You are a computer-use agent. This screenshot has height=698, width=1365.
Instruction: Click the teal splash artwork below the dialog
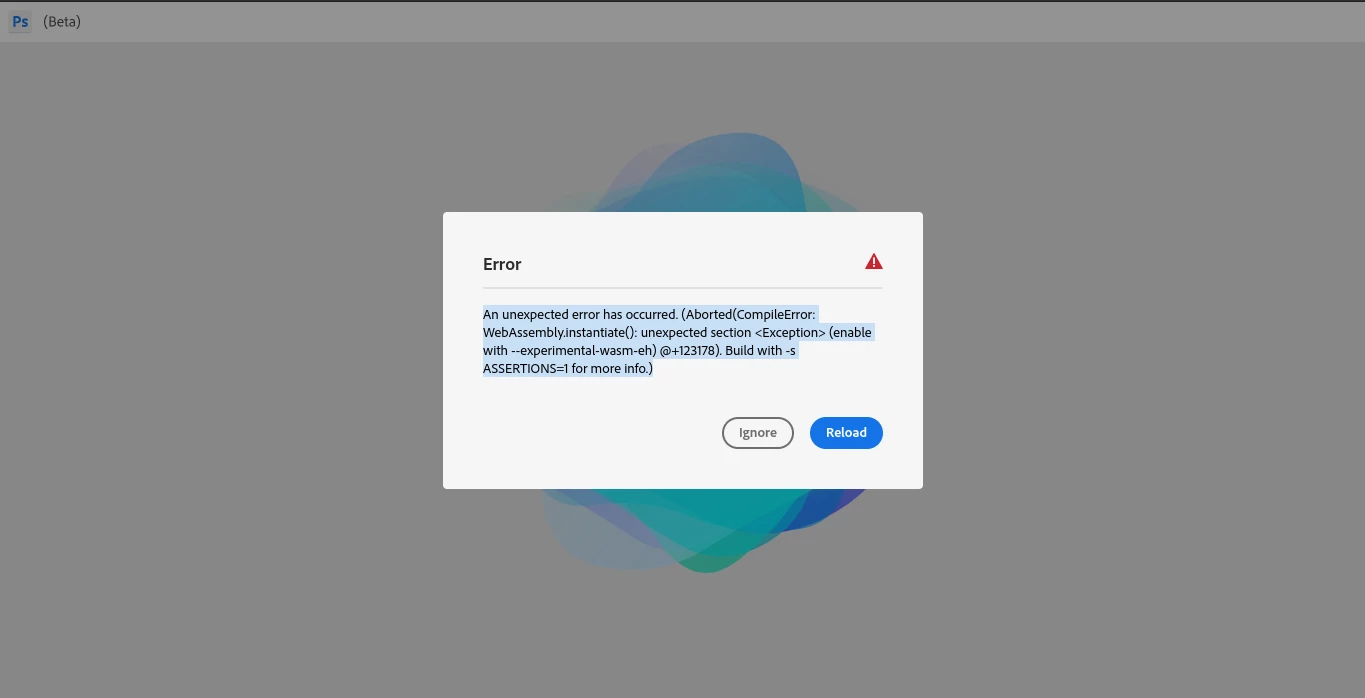tap(700, 530)
